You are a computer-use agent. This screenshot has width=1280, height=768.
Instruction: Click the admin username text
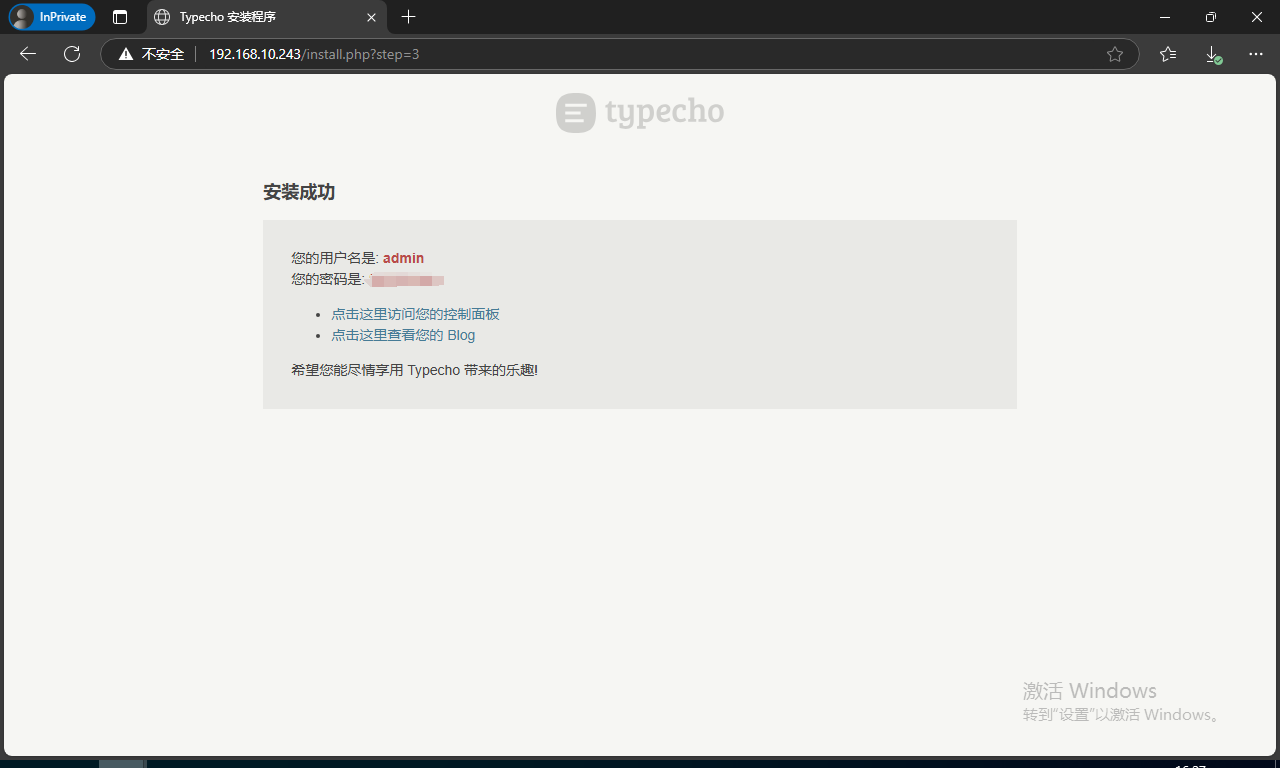click(x=403, y=258)
